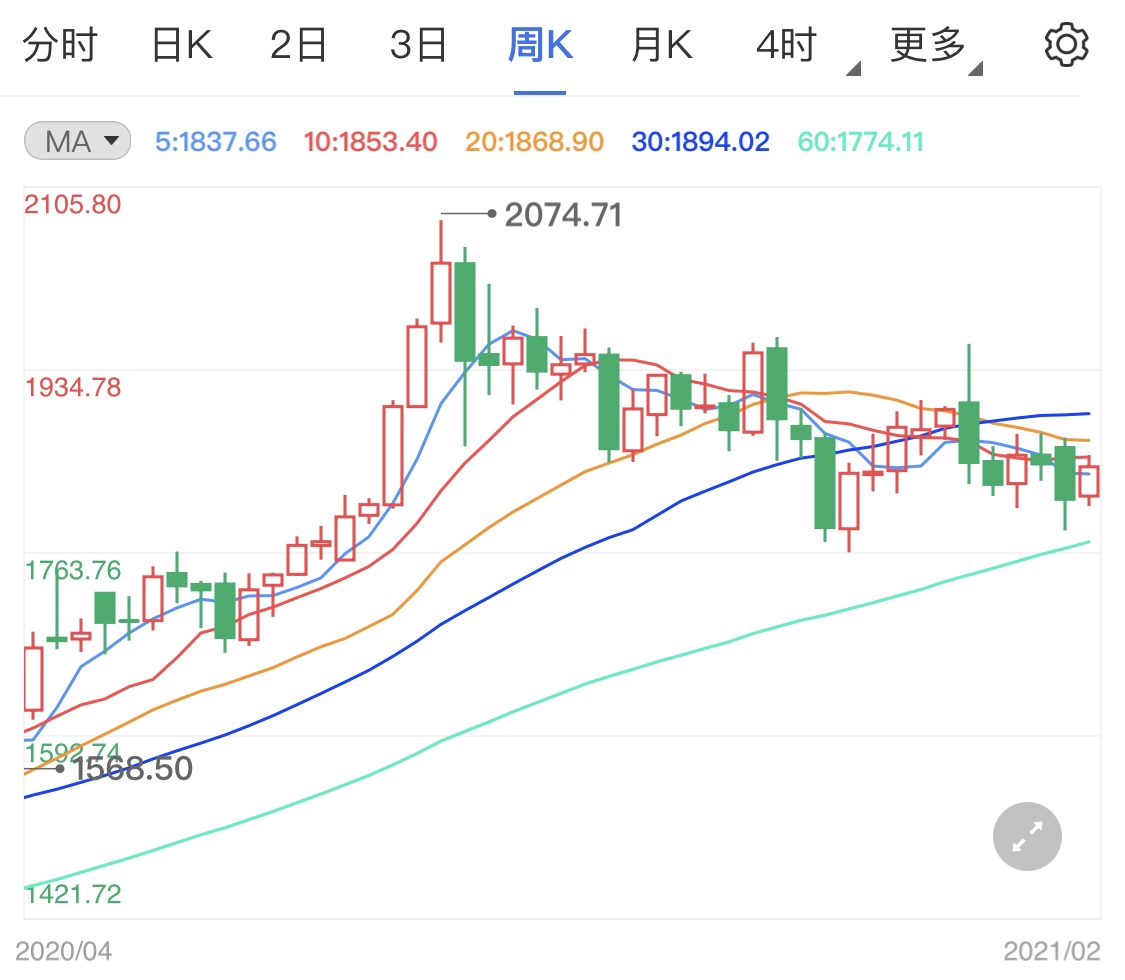Open the 更多 (more) menu
This screenshot has height=980, width=1125.
[x=925, y=43]
